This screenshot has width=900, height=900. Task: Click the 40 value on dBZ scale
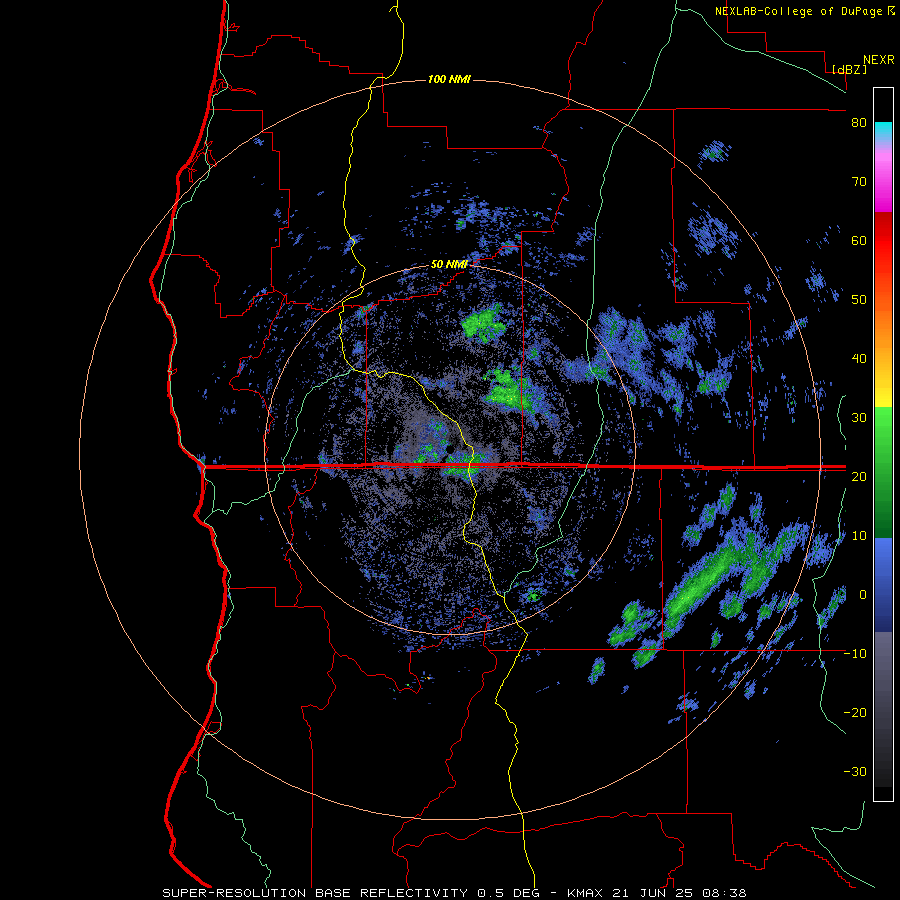click(859, 359)
